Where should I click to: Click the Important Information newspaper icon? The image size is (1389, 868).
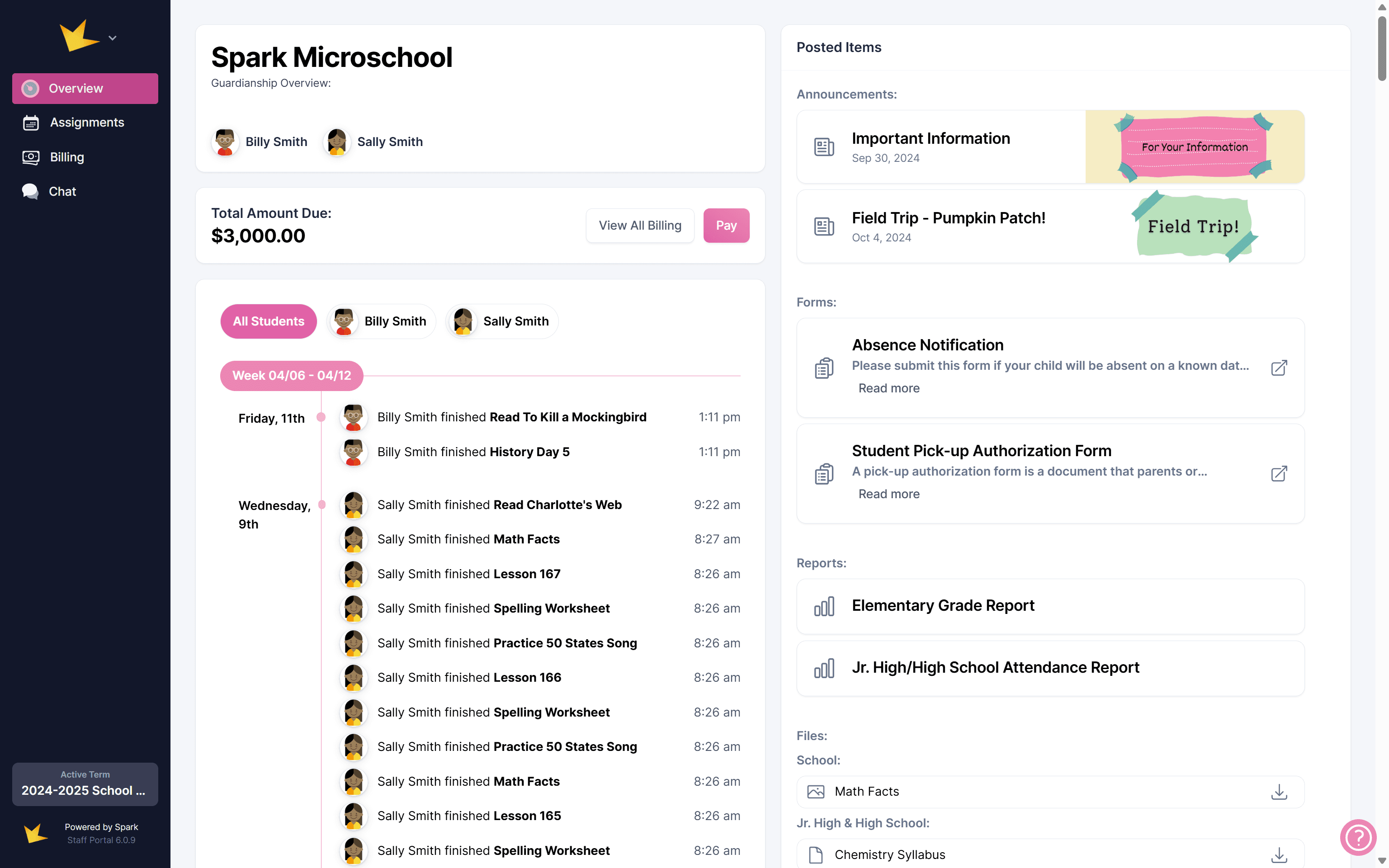pyautogui.click(x=824, y=147)
